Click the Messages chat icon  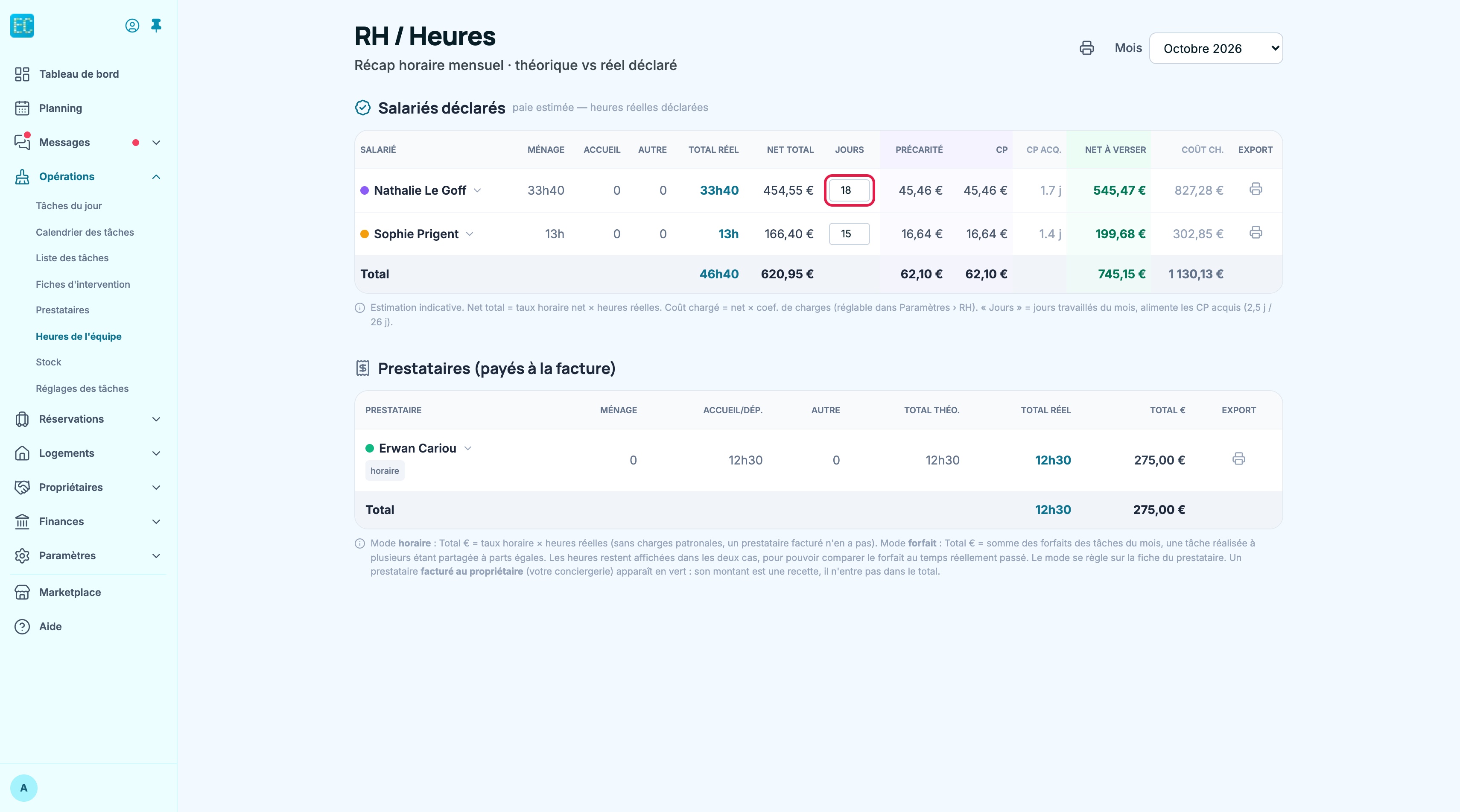pyautogui.click(x=22, y=142)
